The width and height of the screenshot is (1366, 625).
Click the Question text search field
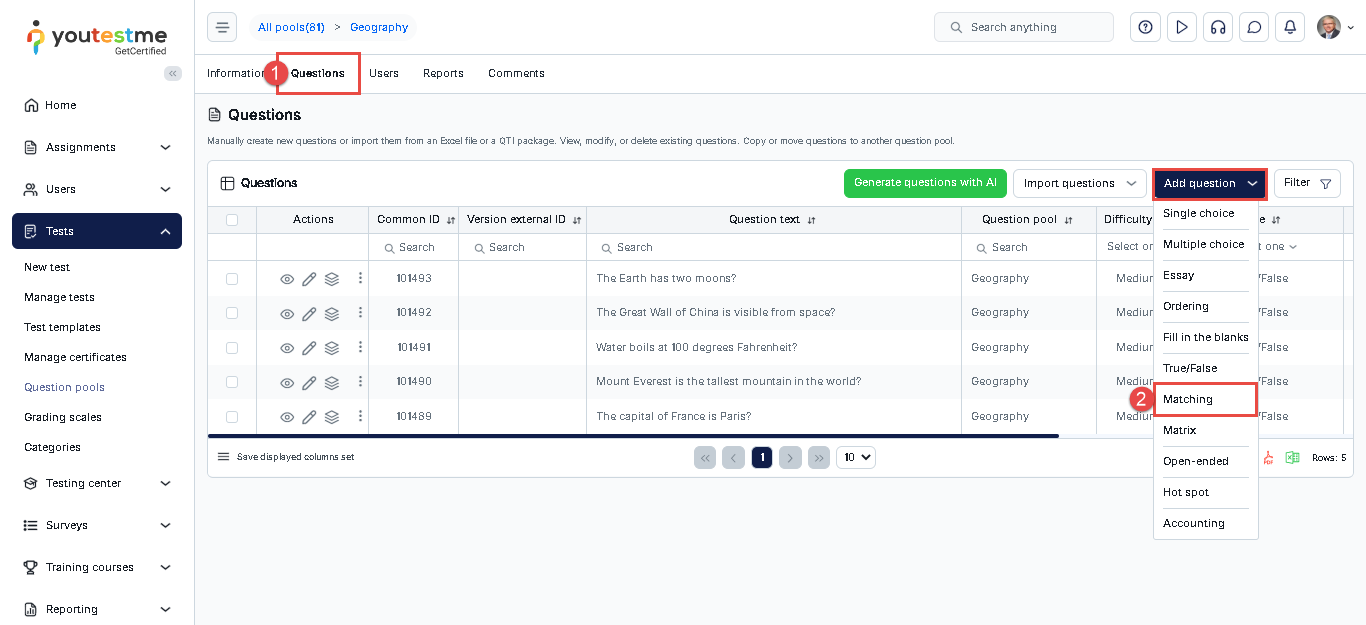[x=773, y=247]
